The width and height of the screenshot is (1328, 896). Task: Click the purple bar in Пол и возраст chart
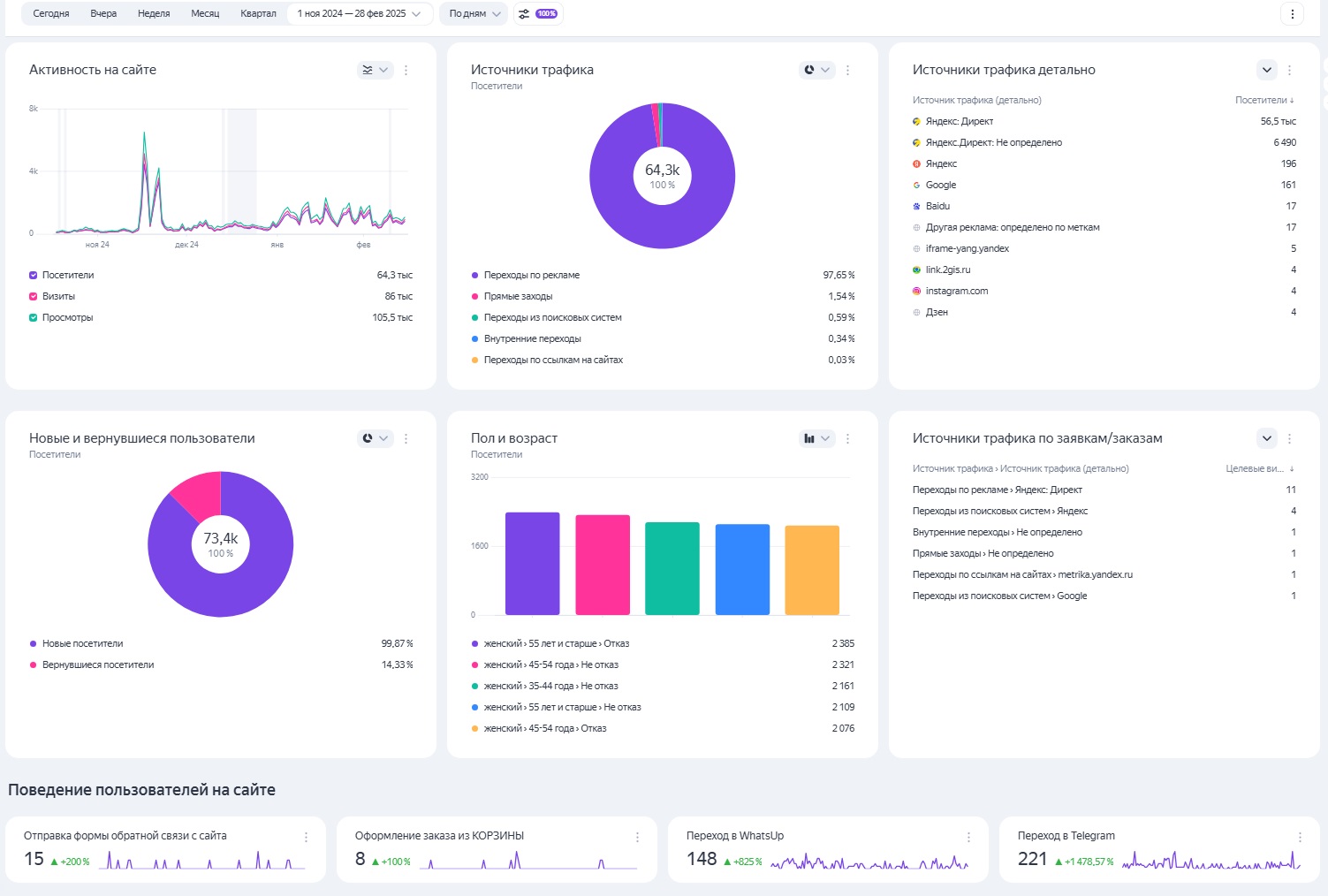pyautogui.click(x=533, y=564)
